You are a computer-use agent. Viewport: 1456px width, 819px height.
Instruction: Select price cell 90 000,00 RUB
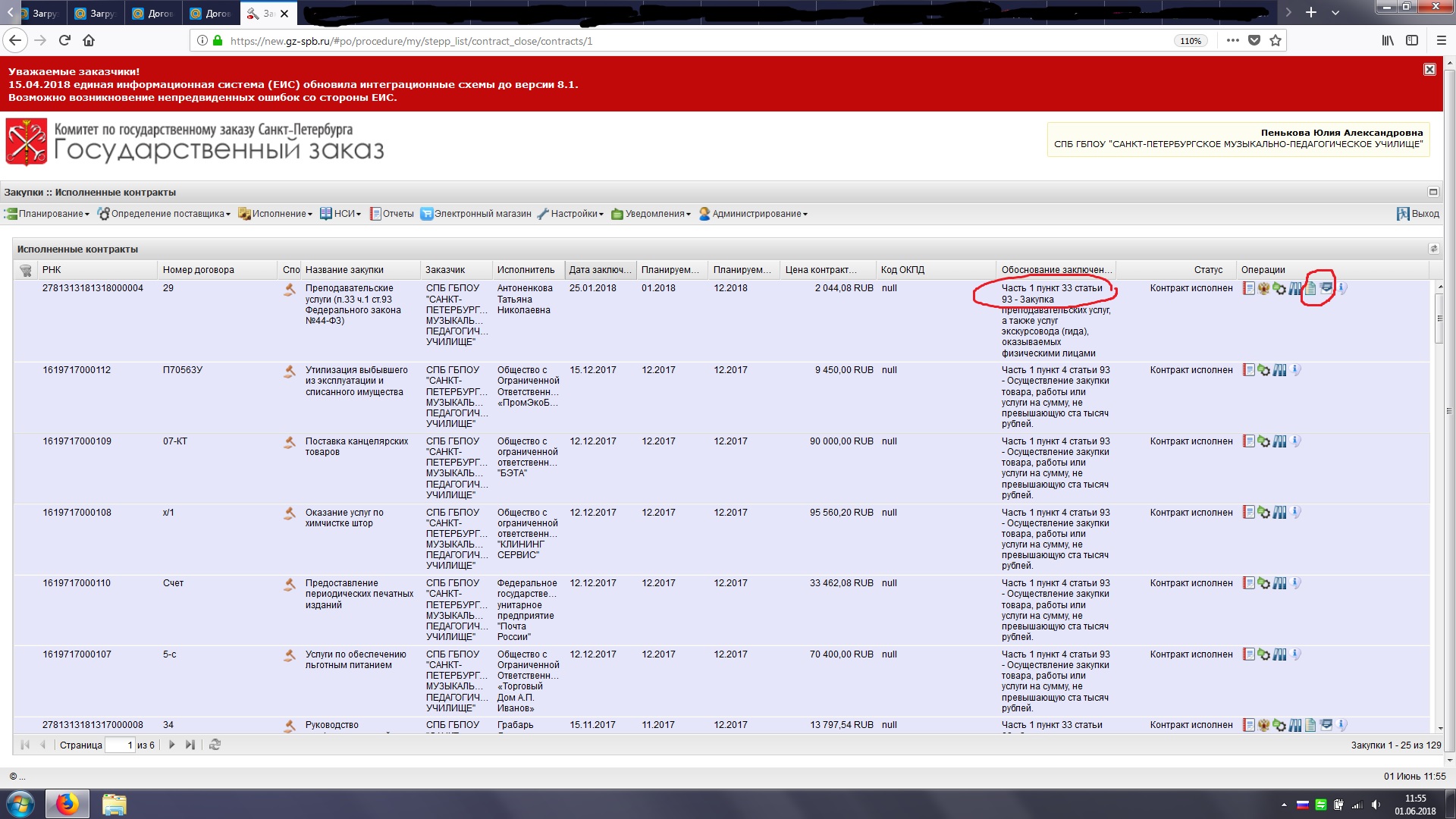841,441
